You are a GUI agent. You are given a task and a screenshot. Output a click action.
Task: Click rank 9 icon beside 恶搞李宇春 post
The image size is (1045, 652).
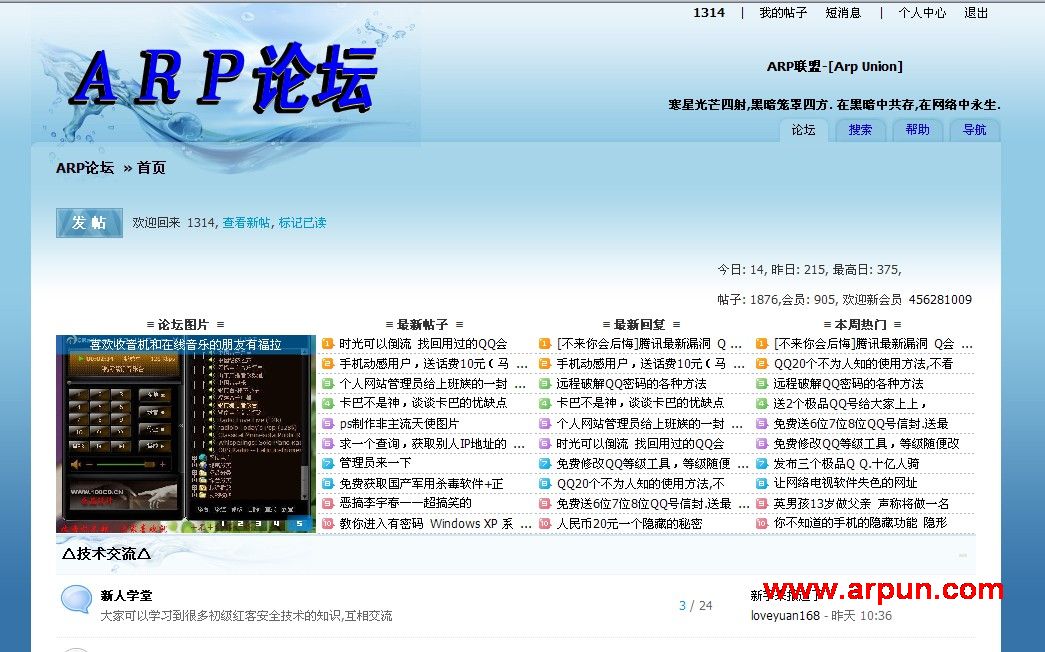click(328, 503)
